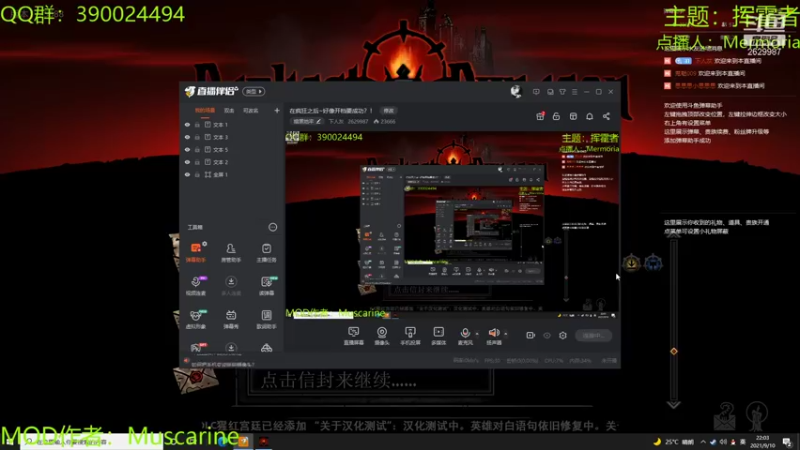Open the taskbar clock showing 22:03
This screenshot has width=800, height=450.
click(763, 441)
